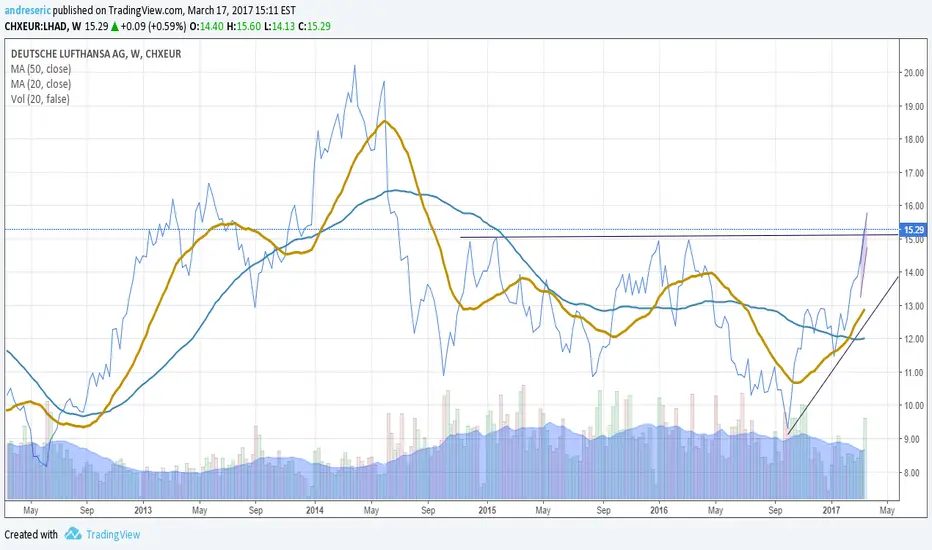Click the 14.00 price axis label

tap(914, 272)
